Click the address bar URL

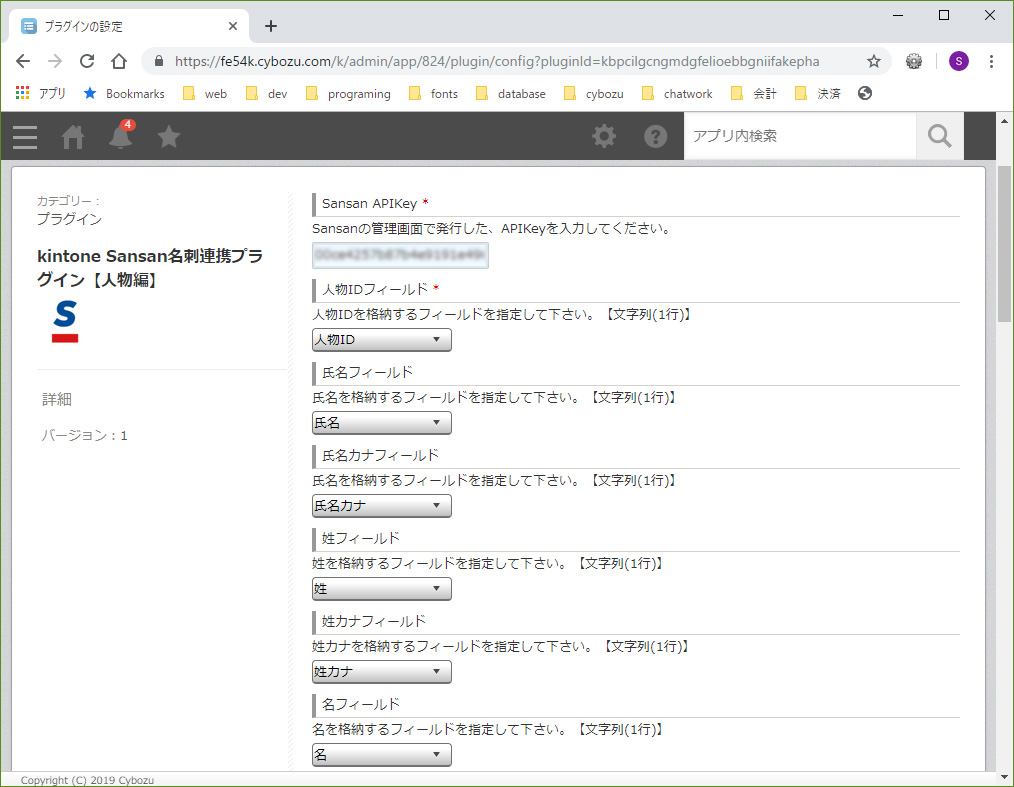(497, 61)
